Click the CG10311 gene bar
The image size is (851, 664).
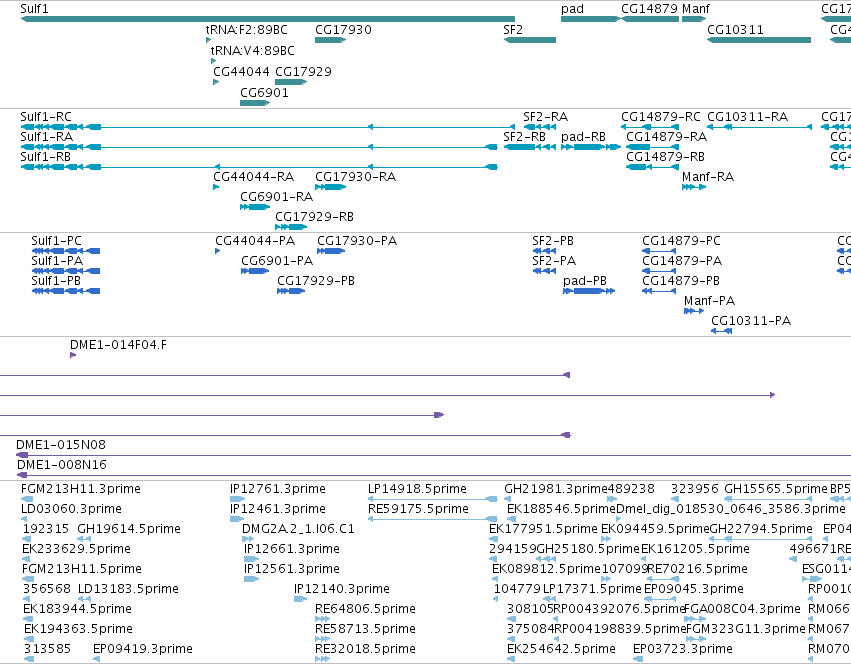point(759,40)
